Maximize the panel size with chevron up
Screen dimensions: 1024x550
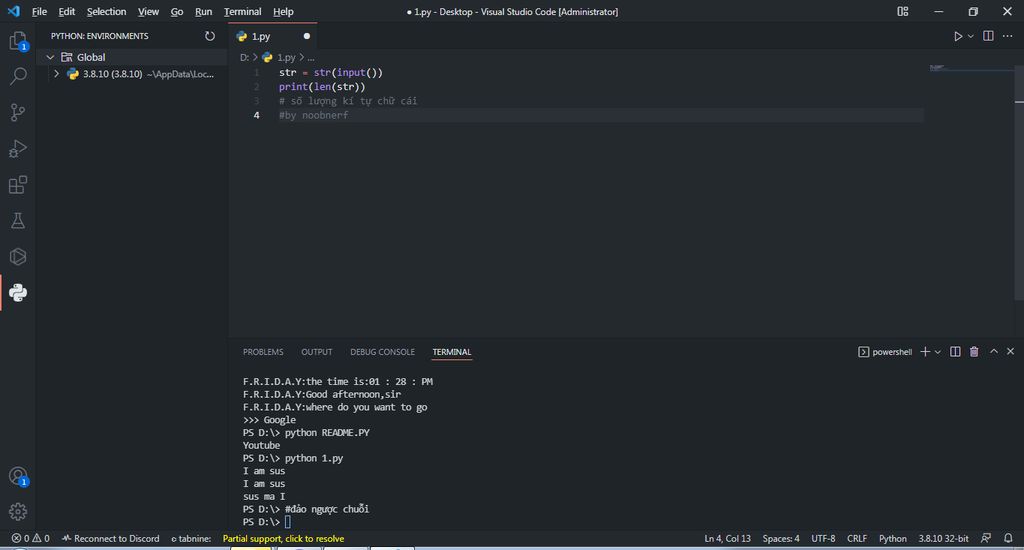click(993, 351)
